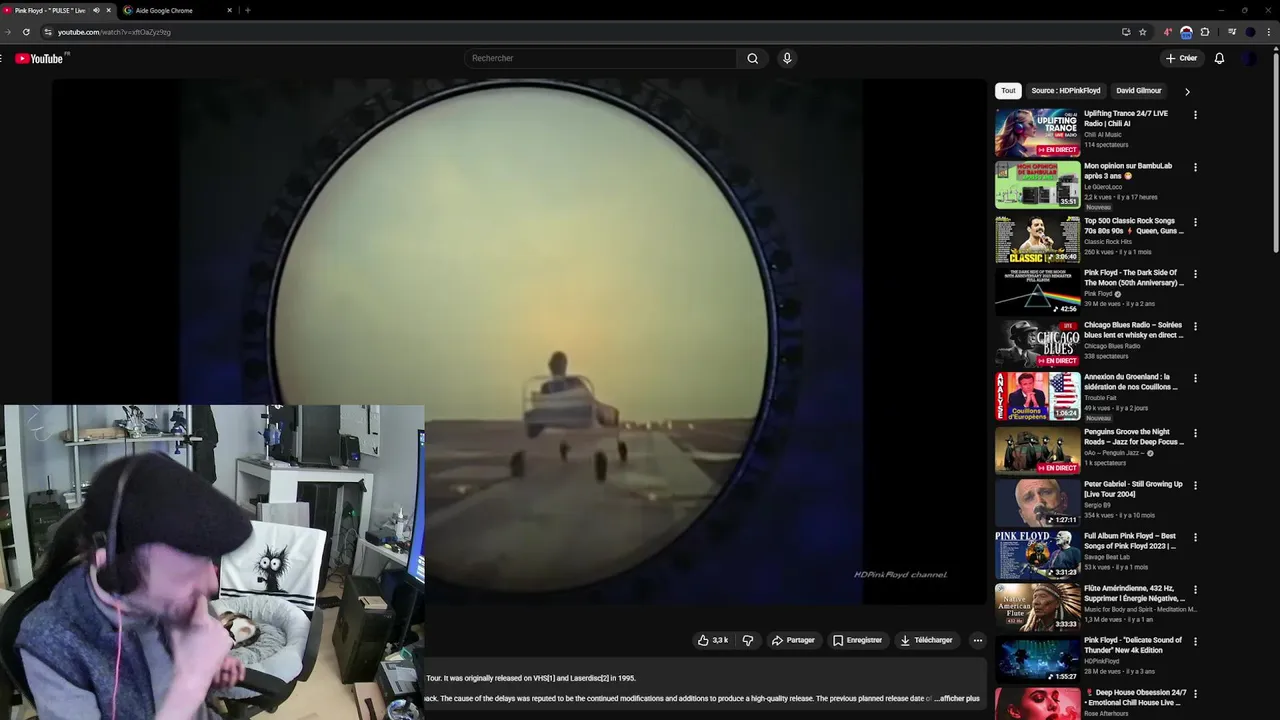Open Chrome three-dot menu
This screenshot has width=1280, height=720.
(x=1269, y=32)
